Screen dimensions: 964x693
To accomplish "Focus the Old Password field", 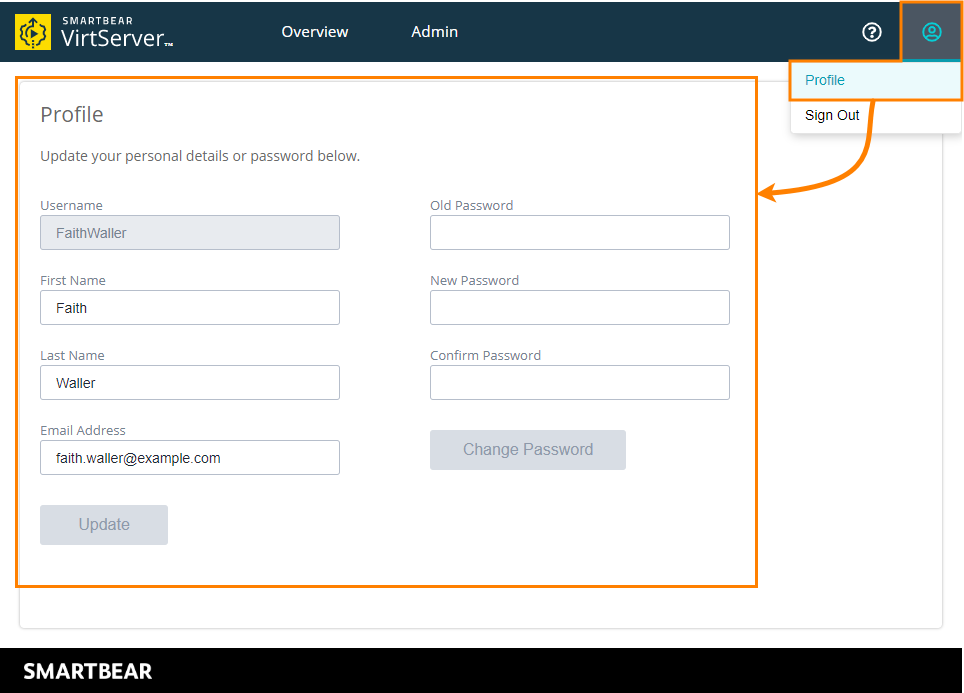I will [579, 232].
